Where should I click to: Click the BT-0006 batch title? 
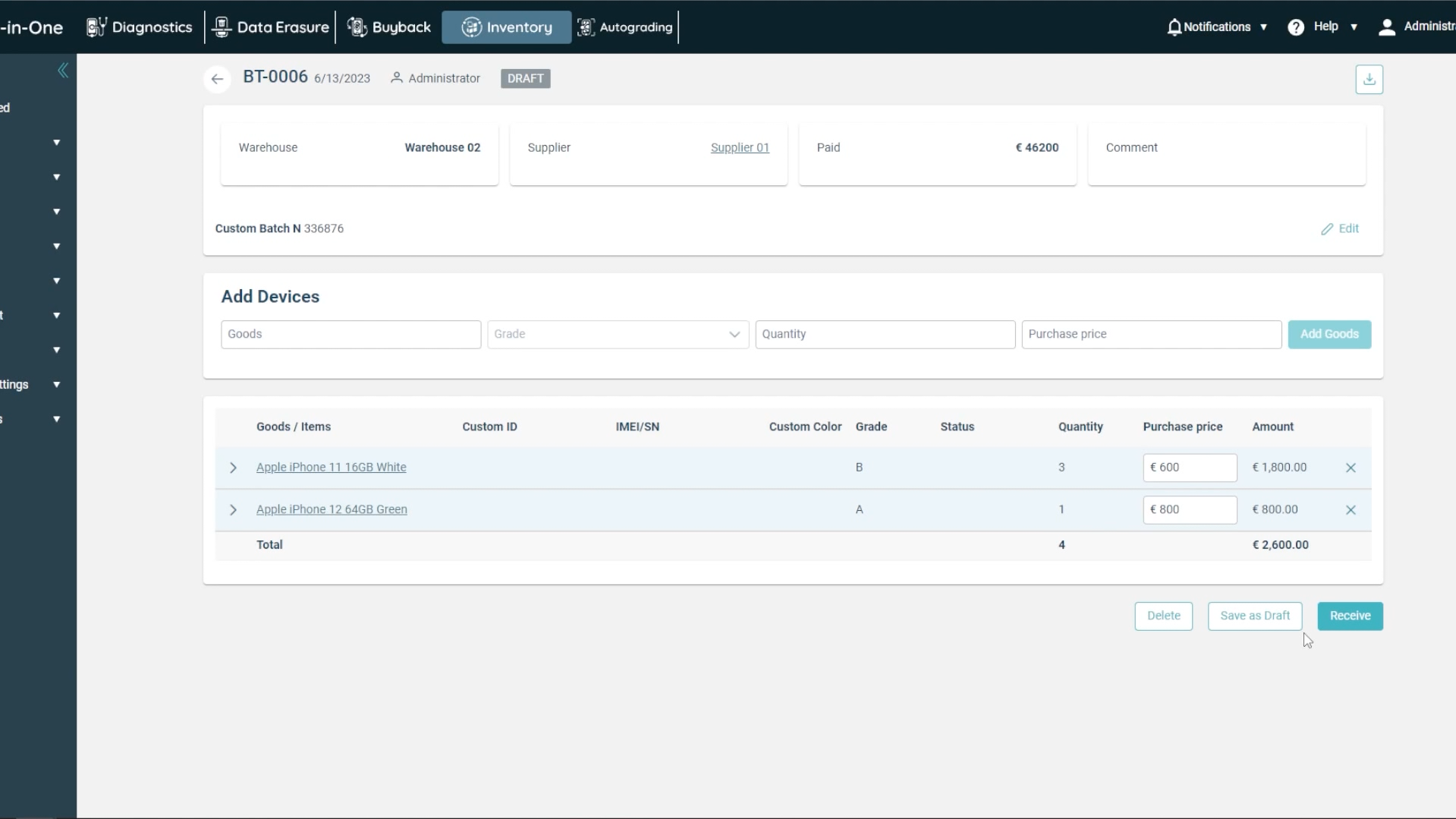[x=275, y=77]
